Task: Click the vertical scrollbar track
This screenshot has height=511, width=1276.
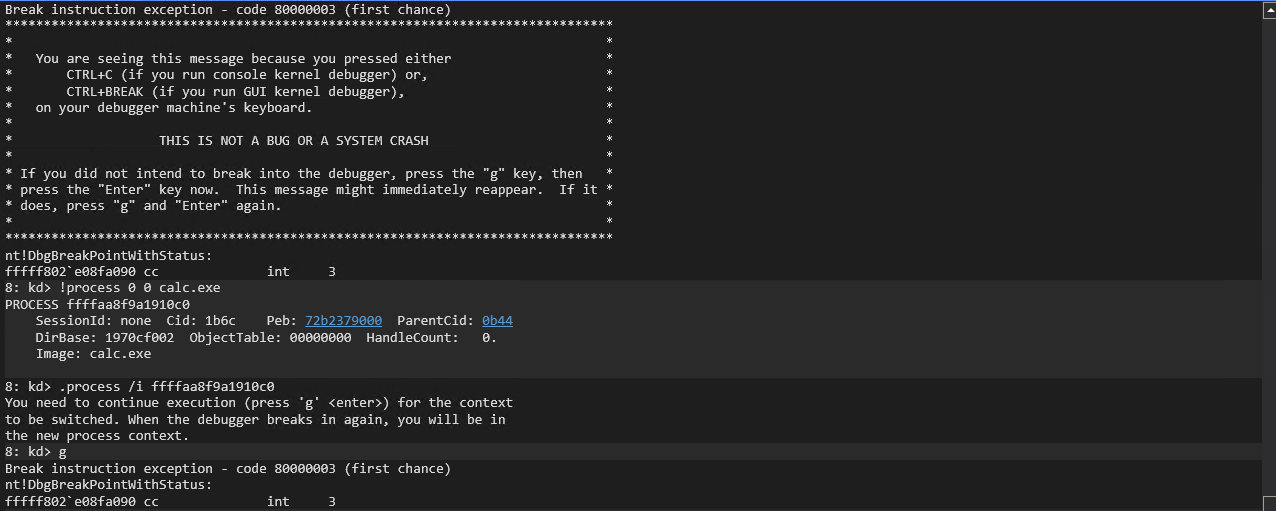Action: pos(1267,250)
